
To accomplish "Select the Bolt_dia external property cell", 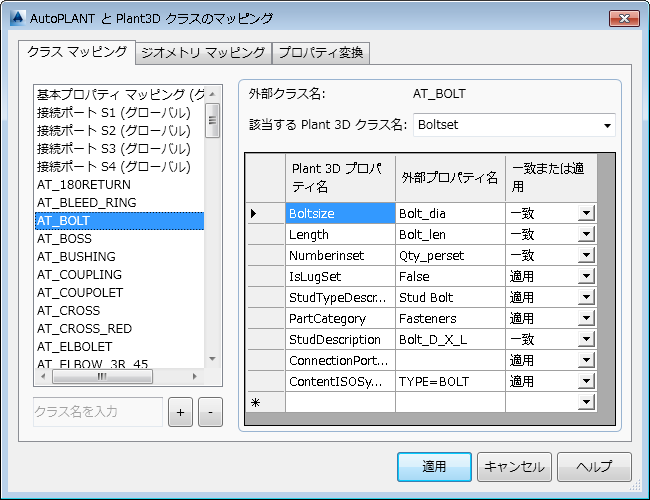I will [x=450, y=214].
